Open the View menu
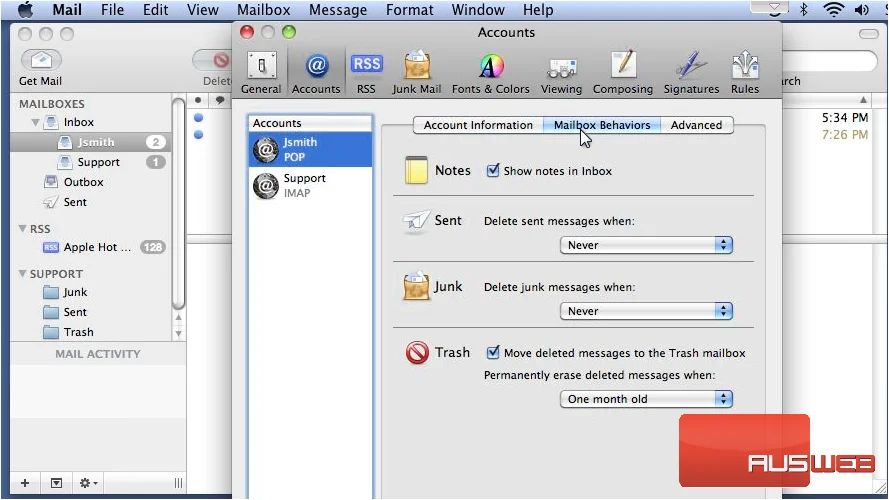 202,10
